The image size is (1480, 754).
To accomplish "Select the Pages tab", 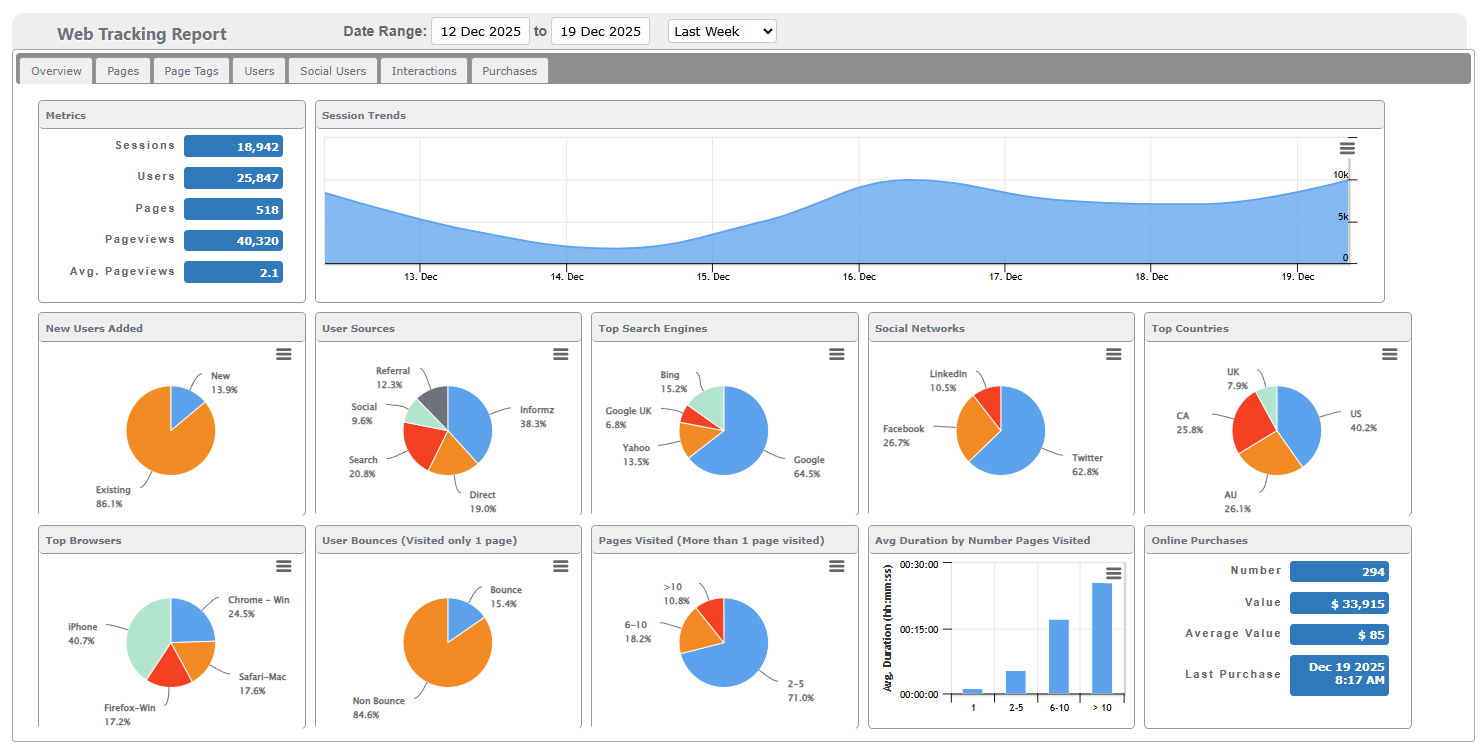I will coord(122,70).
